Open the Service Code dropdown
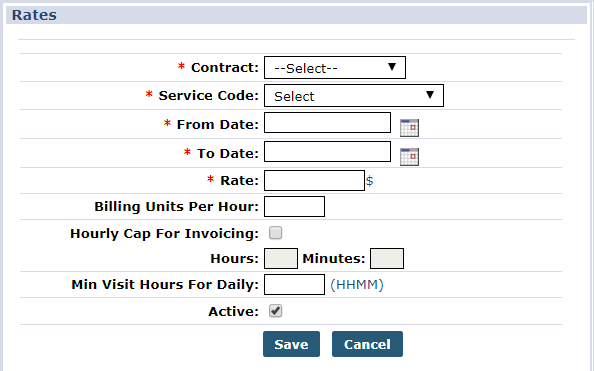This screenshot has width=594, height=371. pos(354,95)
